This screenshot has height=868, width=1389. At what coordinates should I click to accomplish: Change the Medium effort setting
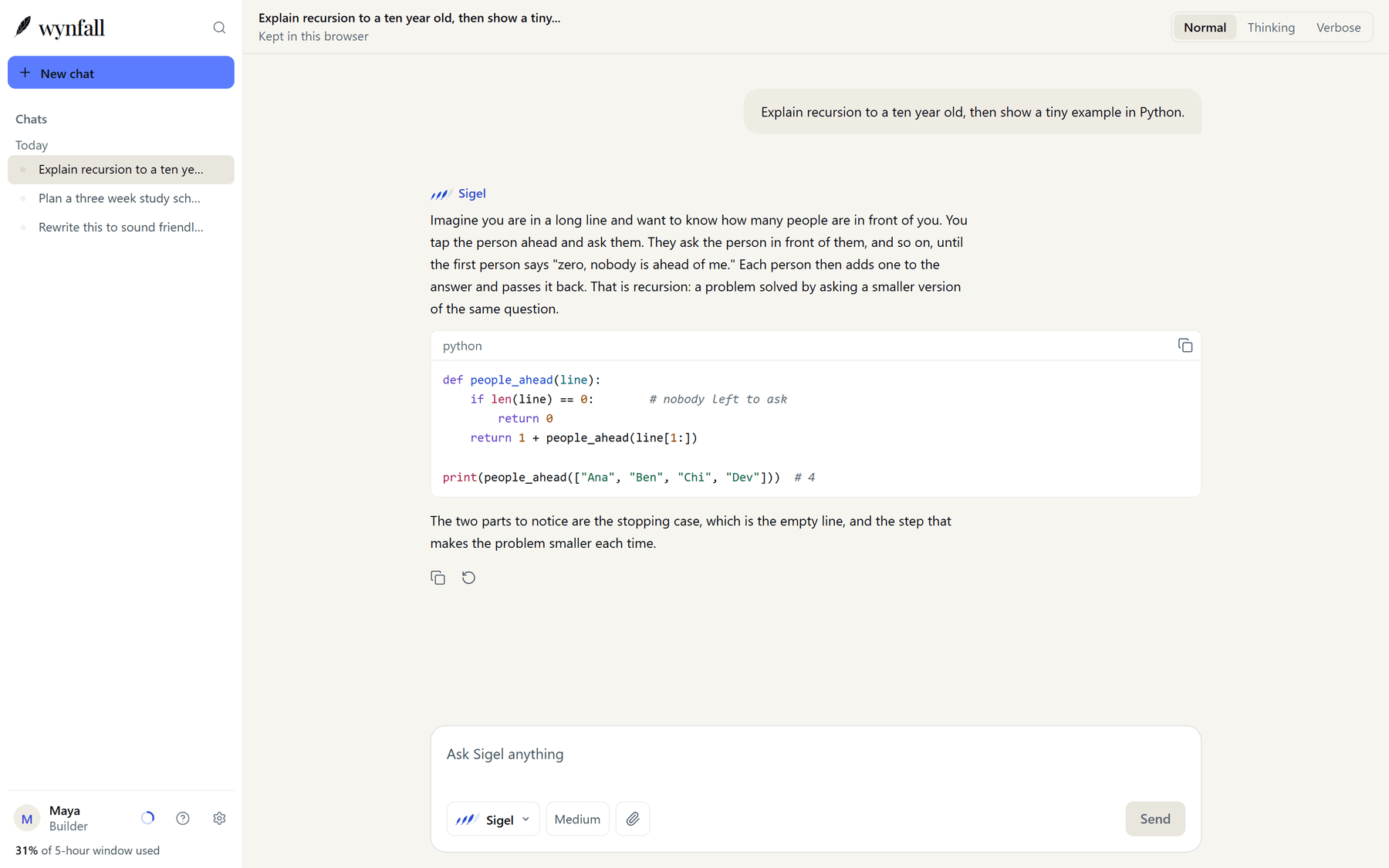click(577, 819)
